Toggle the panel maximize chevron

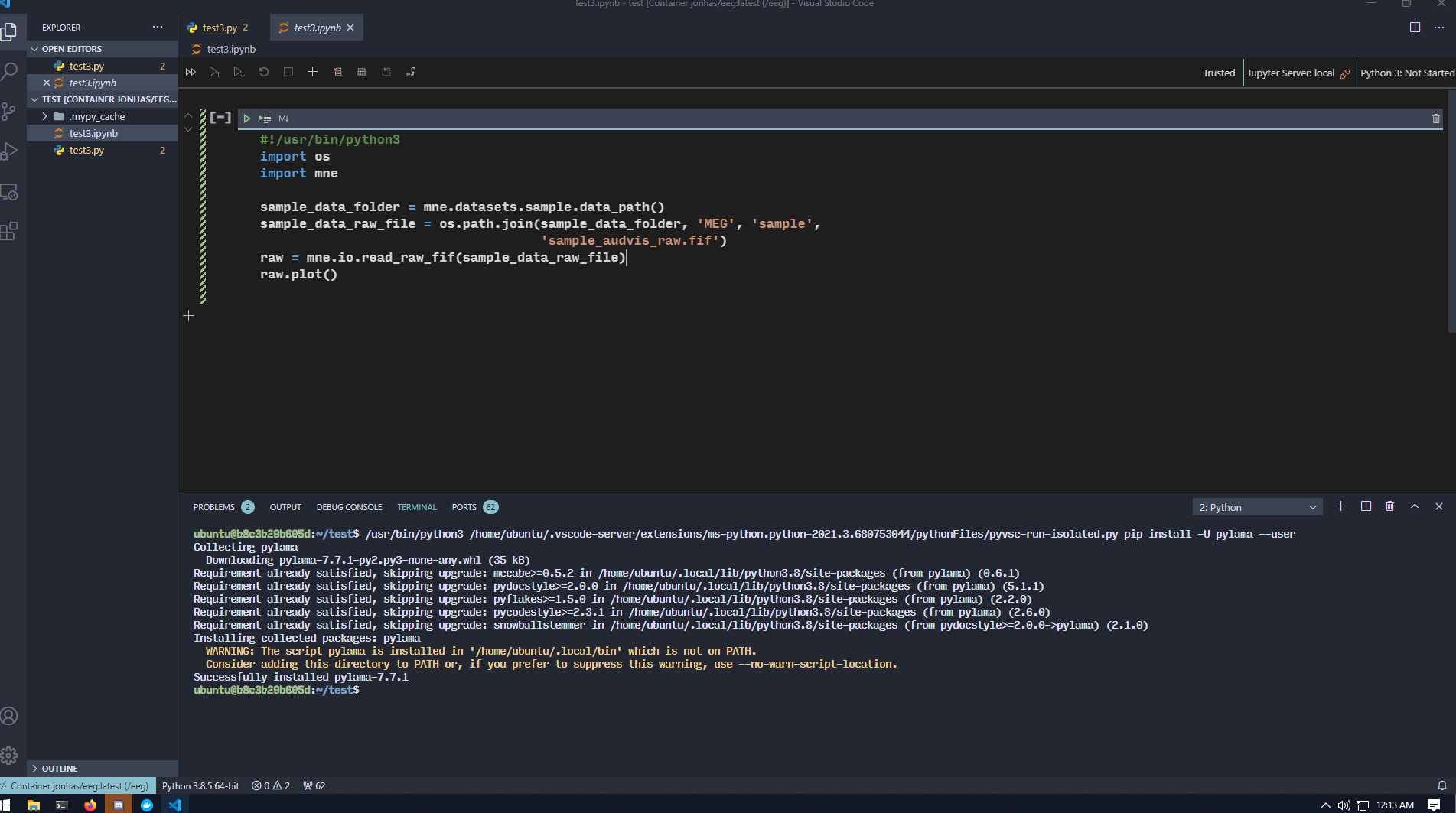click(1415, 506)
